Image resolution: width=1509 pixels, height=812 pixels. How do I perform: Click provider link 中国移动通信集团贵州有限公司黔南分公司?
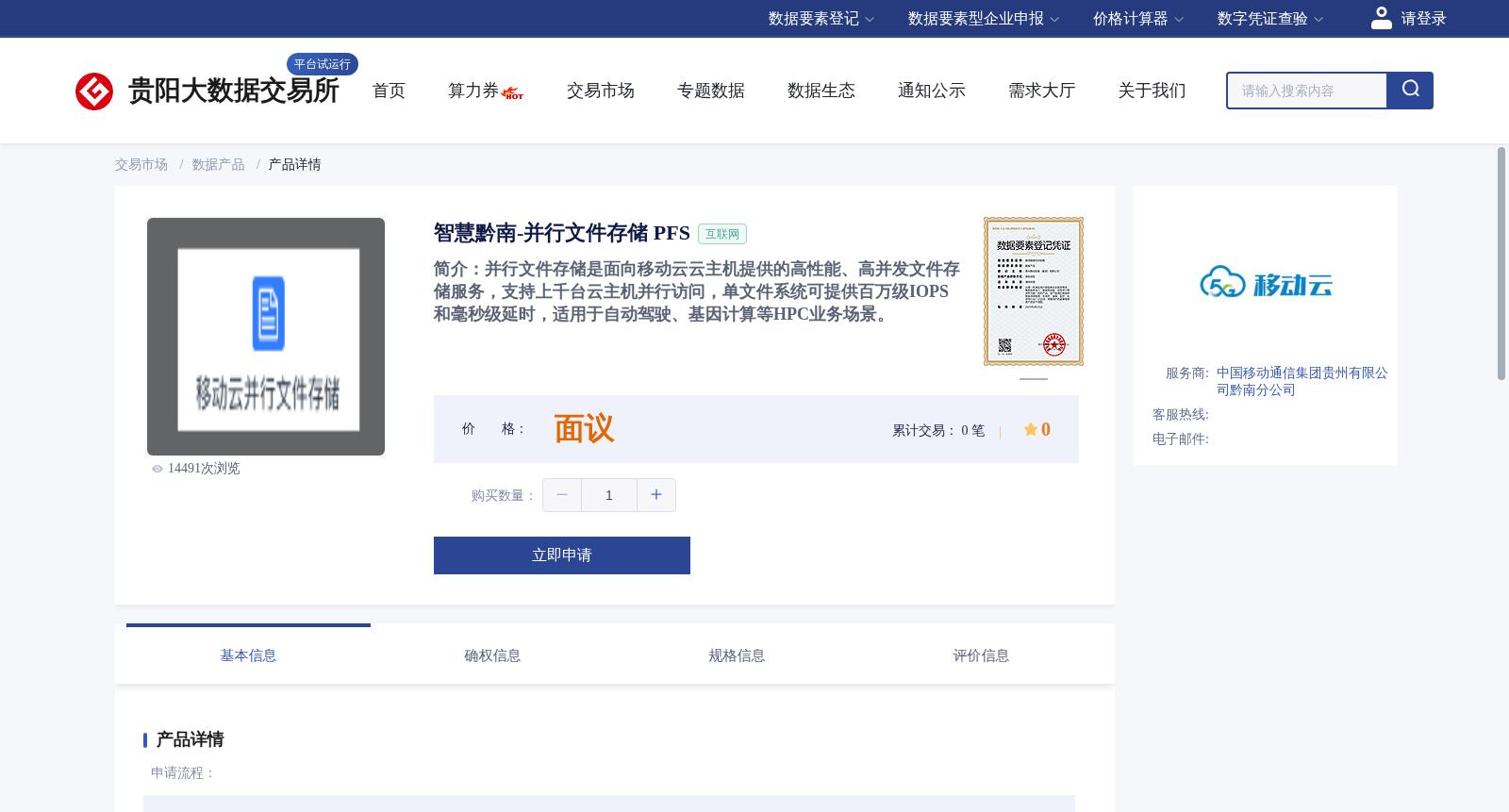tap(1302, 382)
